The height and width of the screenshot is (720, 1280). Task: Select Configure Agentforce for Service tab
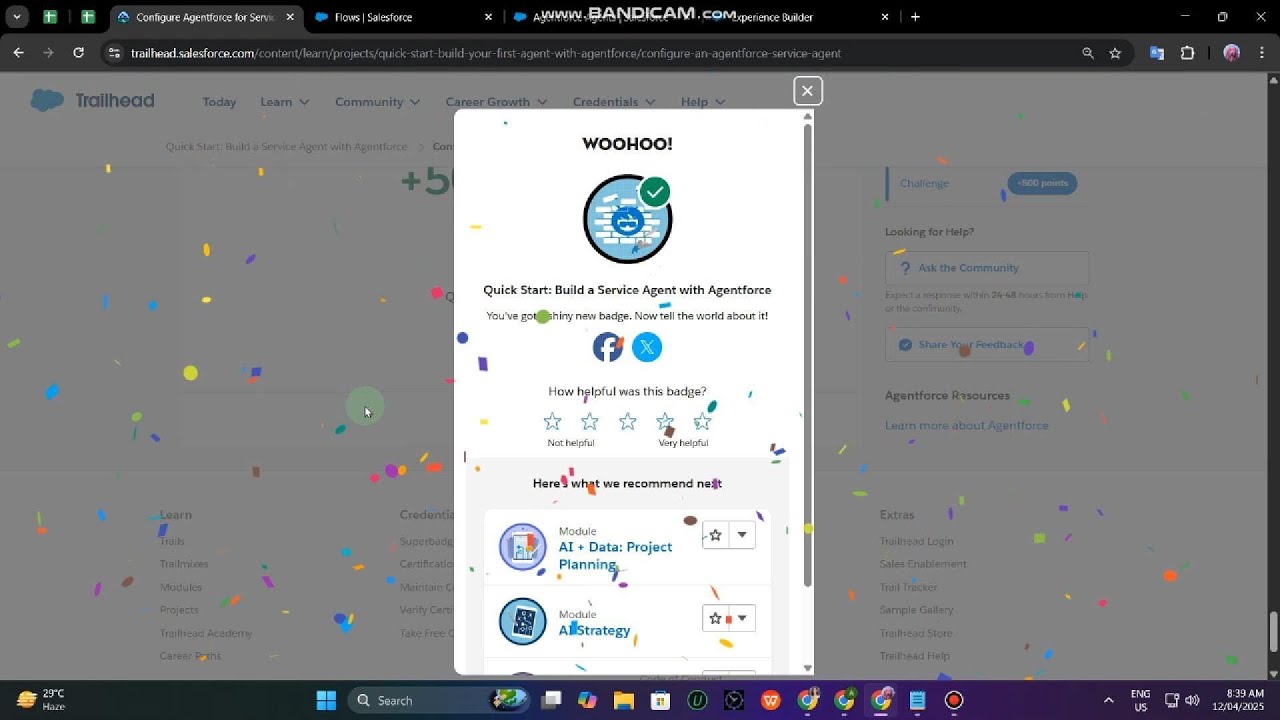pyautogui.click(x=205, y=17)
